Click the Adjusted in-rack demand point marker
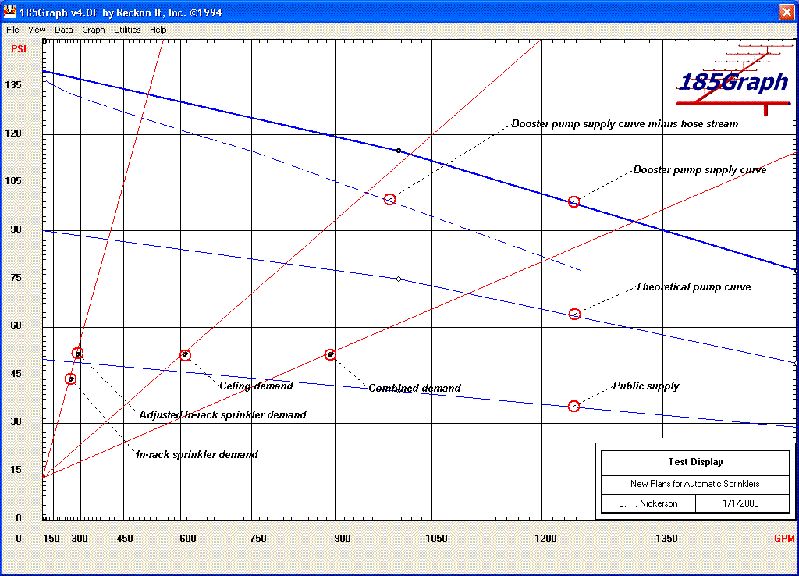Screen dimensions: 799x576 click(77, 353)
